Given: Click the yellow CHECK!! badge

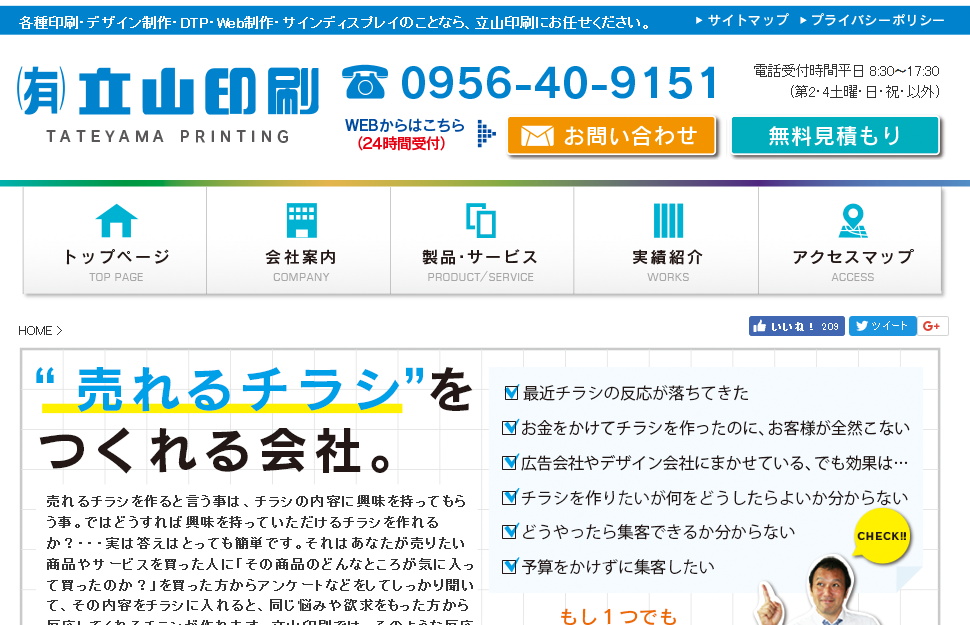Looking at the screenshot, I should click(881, 536).
